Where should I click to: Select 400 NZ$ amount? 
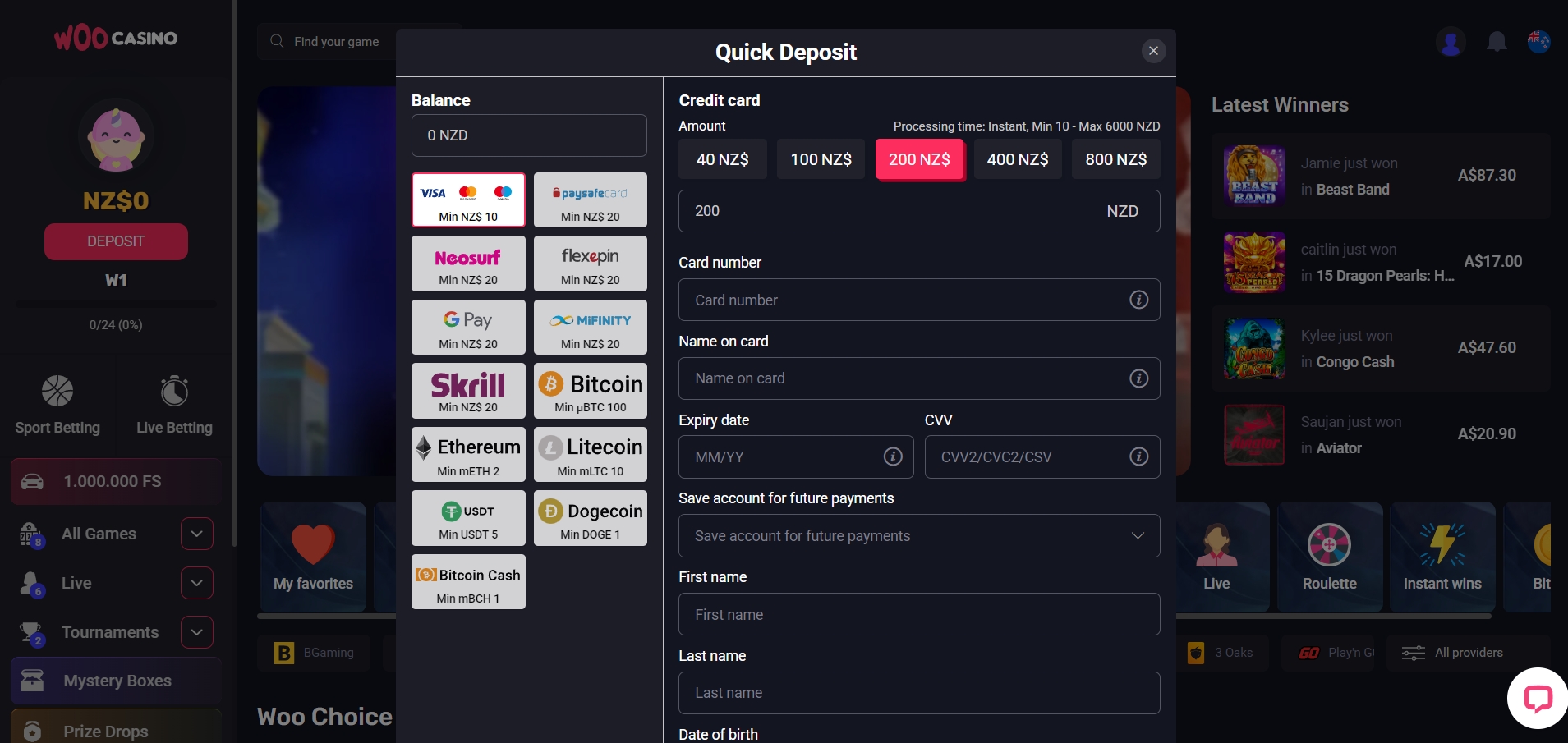point(1018,159)
